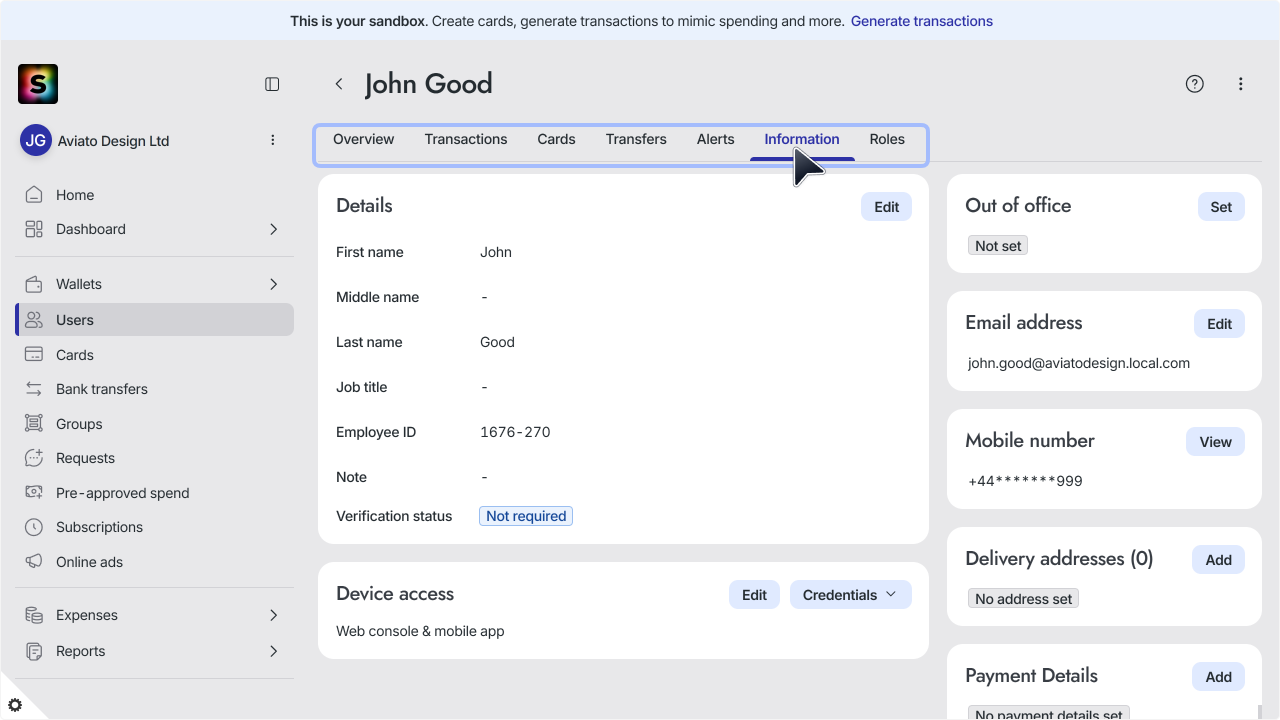Click Web console & mobile app text
Image resolution: width=1280 pixels, height=720 pixels.
click(420, 631)
